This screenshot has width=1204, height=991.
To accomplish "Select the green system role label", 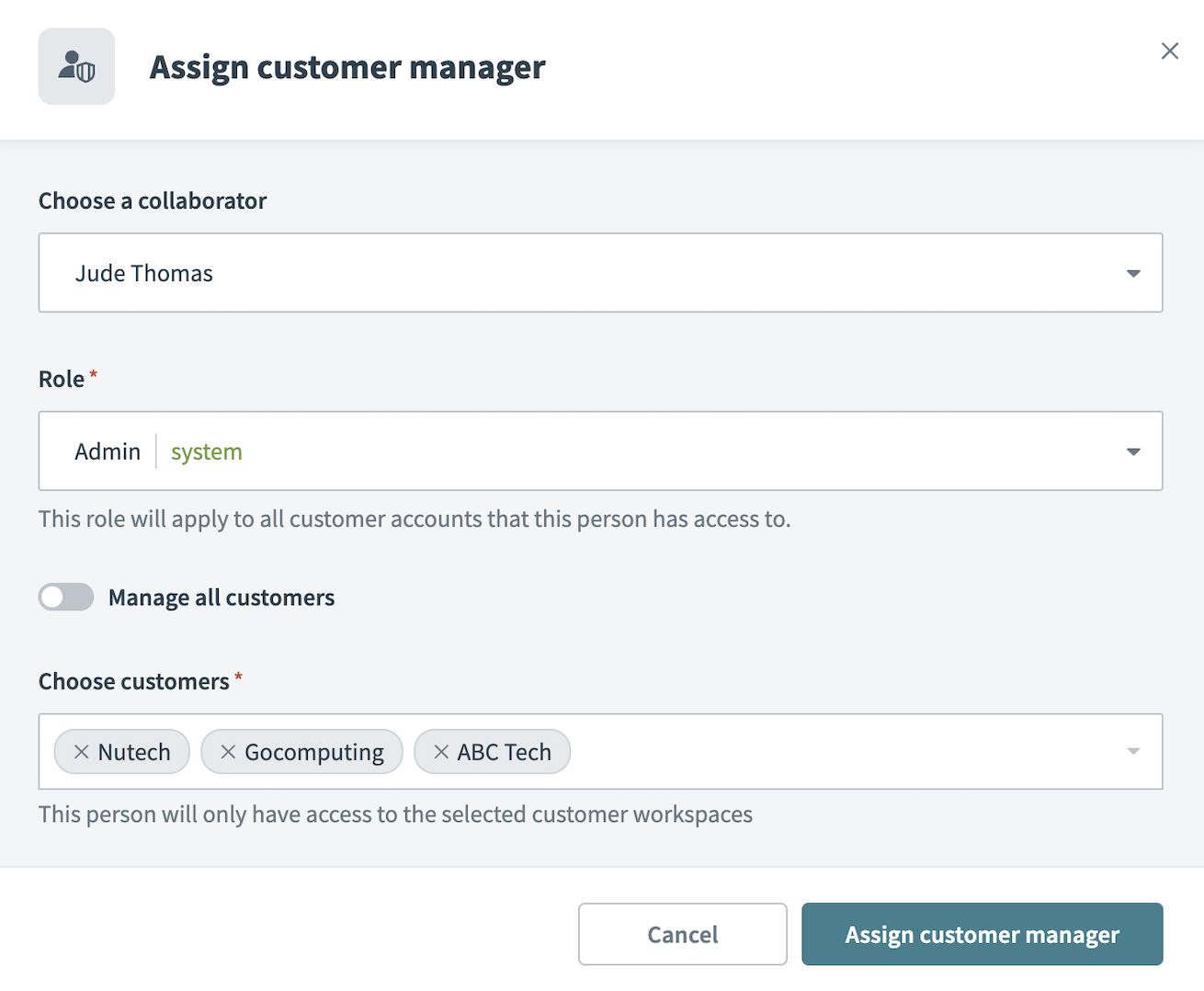I will pos(206,451).
